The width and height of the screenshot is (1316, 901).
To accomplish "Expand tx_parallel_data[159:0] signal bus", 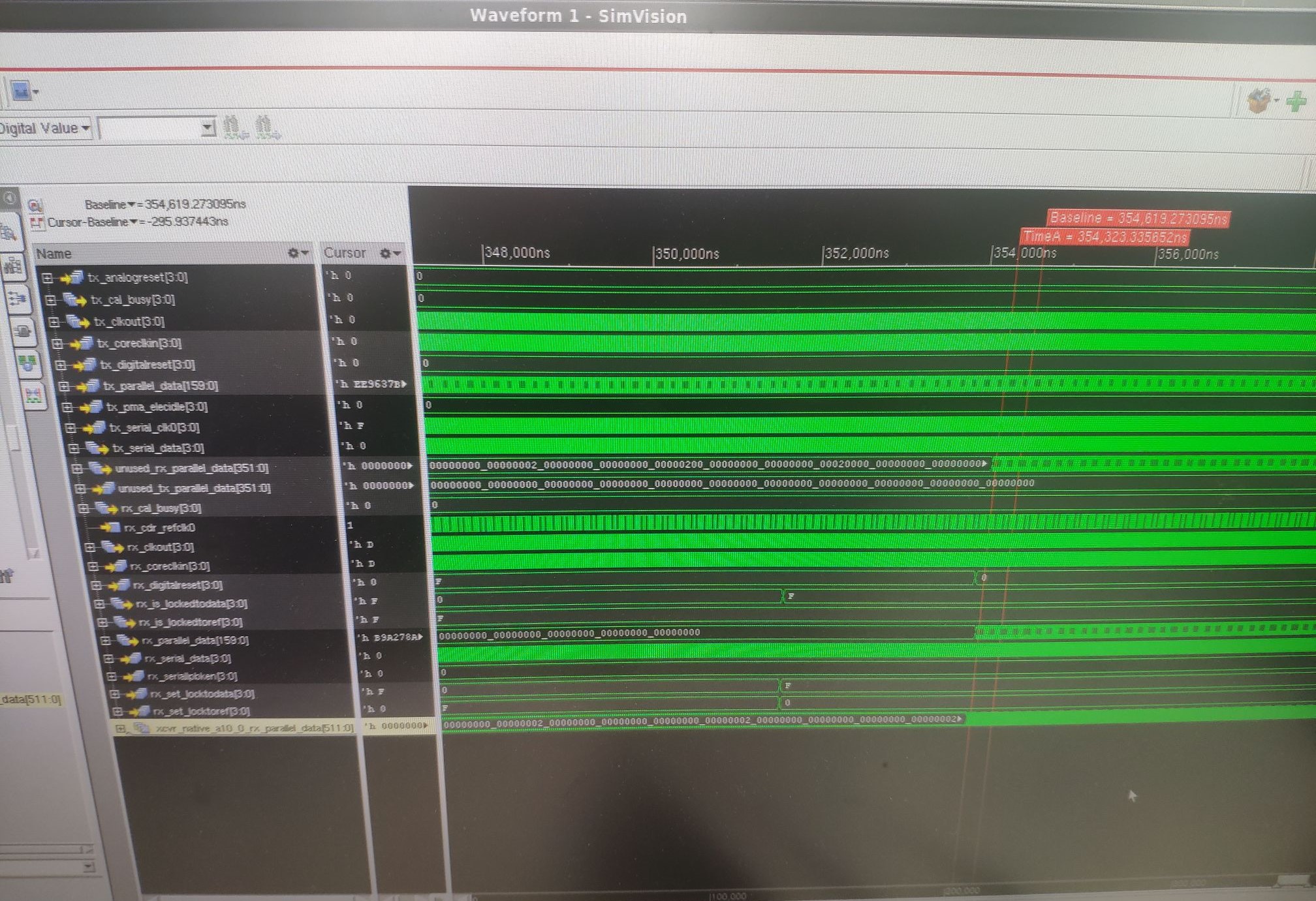I will point(64,386).
